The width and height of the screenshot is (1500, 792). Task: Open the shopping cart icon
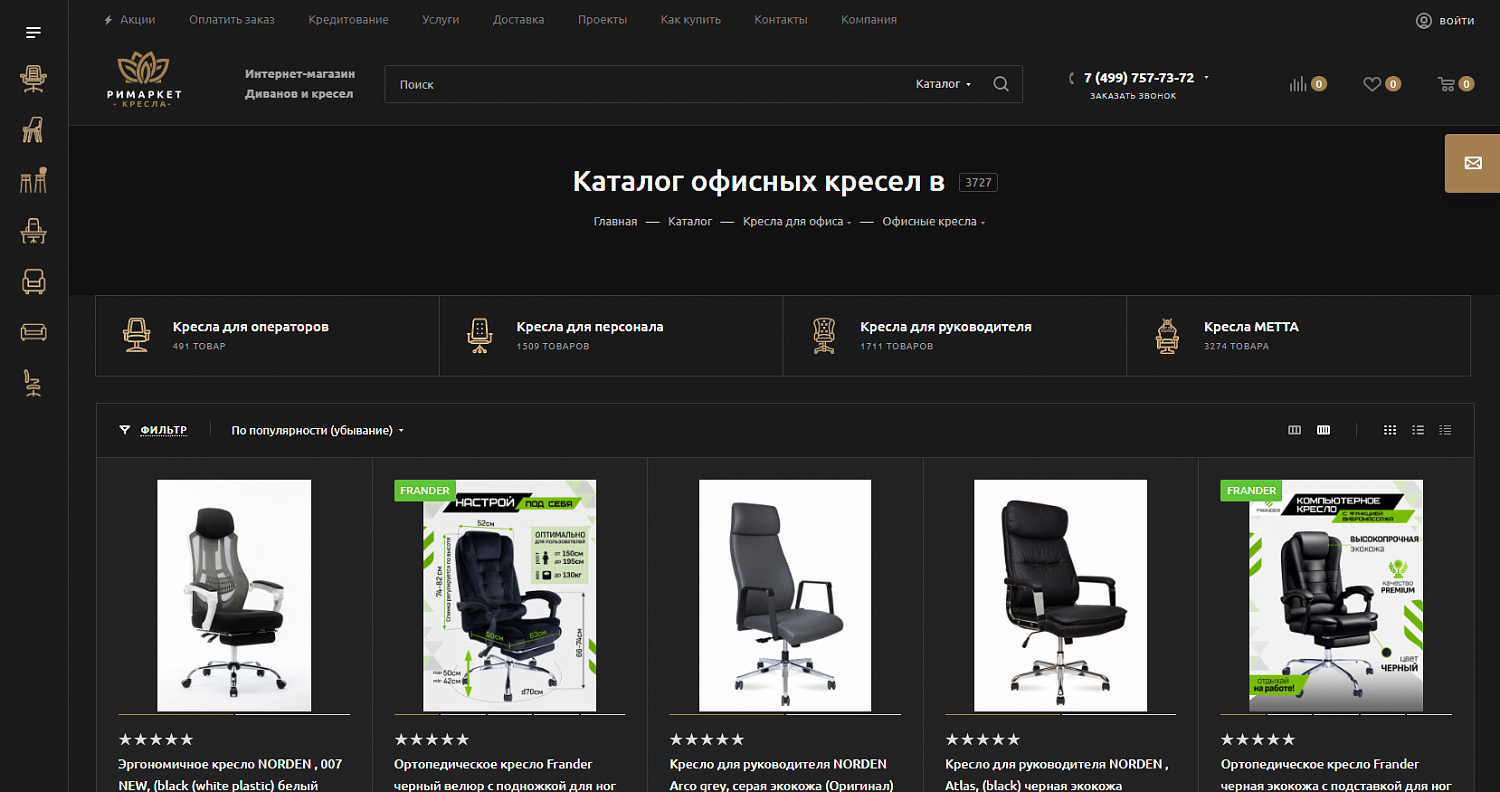click(x=1446, y=84)
